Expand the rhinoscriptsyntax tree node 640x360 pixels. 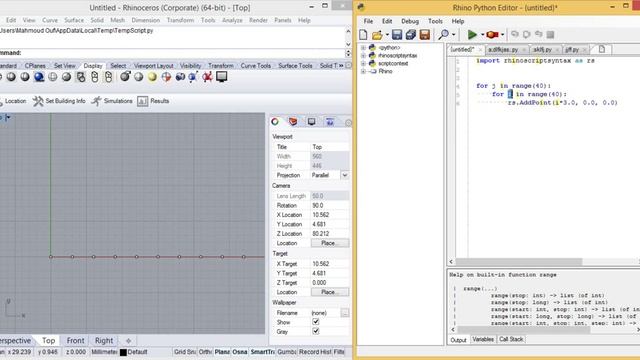click(363, 56)
